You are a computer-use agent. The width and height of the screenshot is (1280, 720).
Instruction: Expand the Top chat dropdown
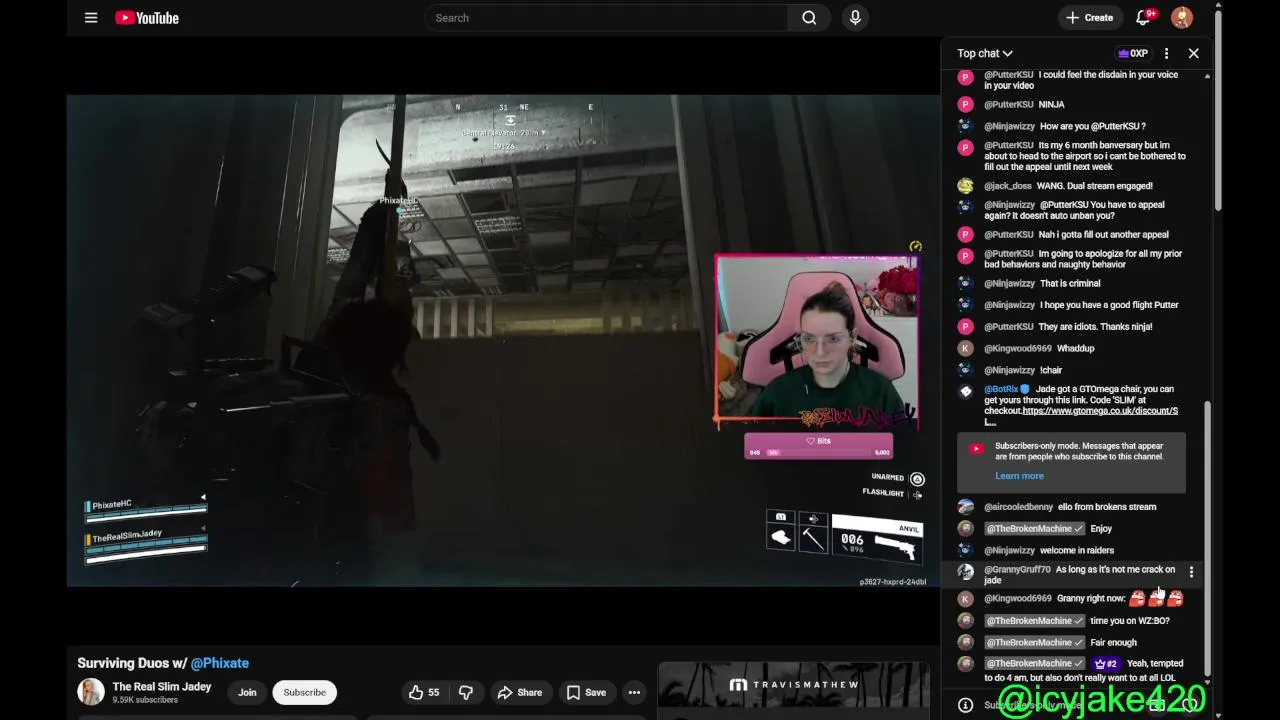(985, 53)
